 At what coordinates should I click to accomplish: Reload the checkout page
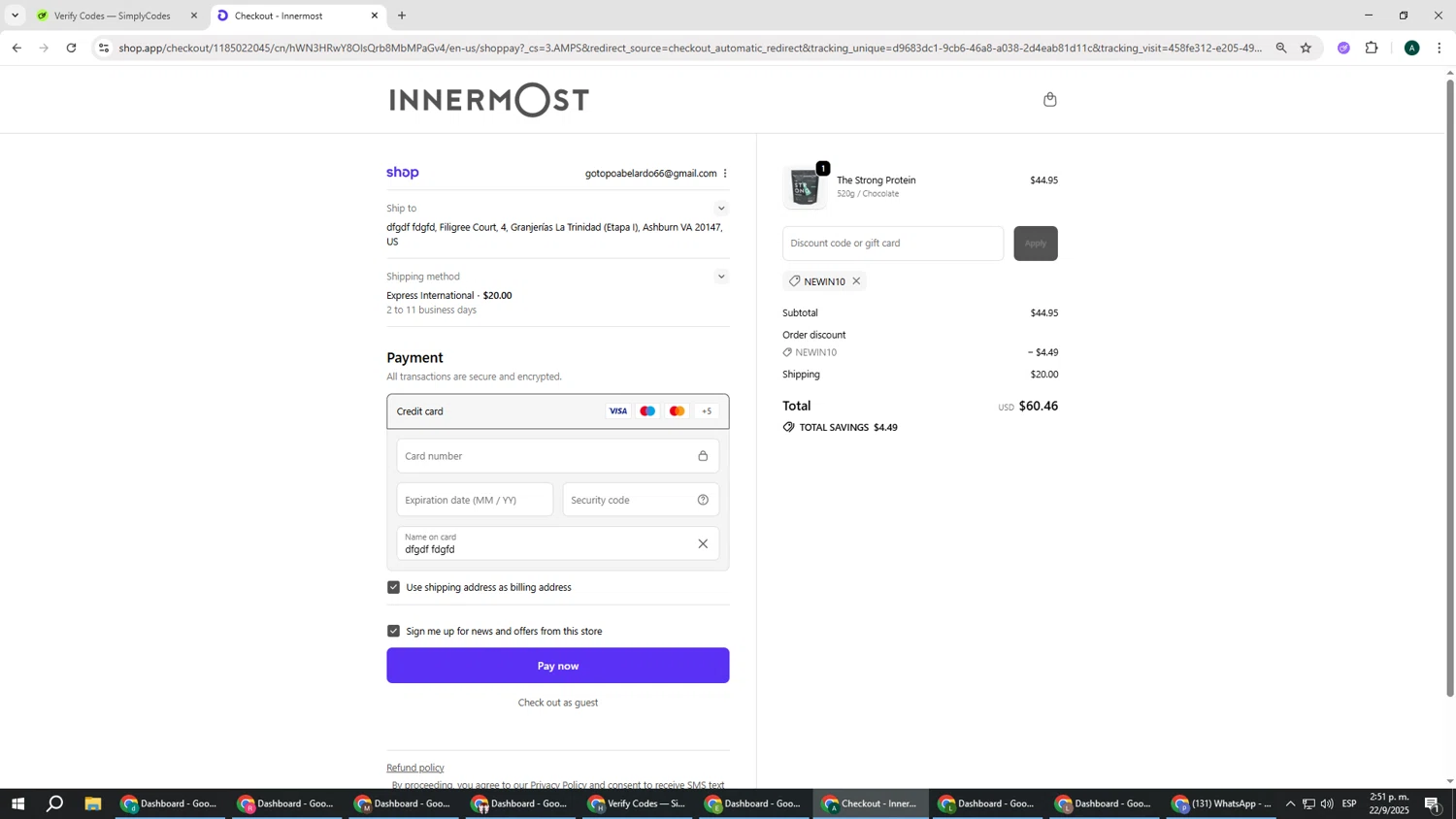pos(71,48)
